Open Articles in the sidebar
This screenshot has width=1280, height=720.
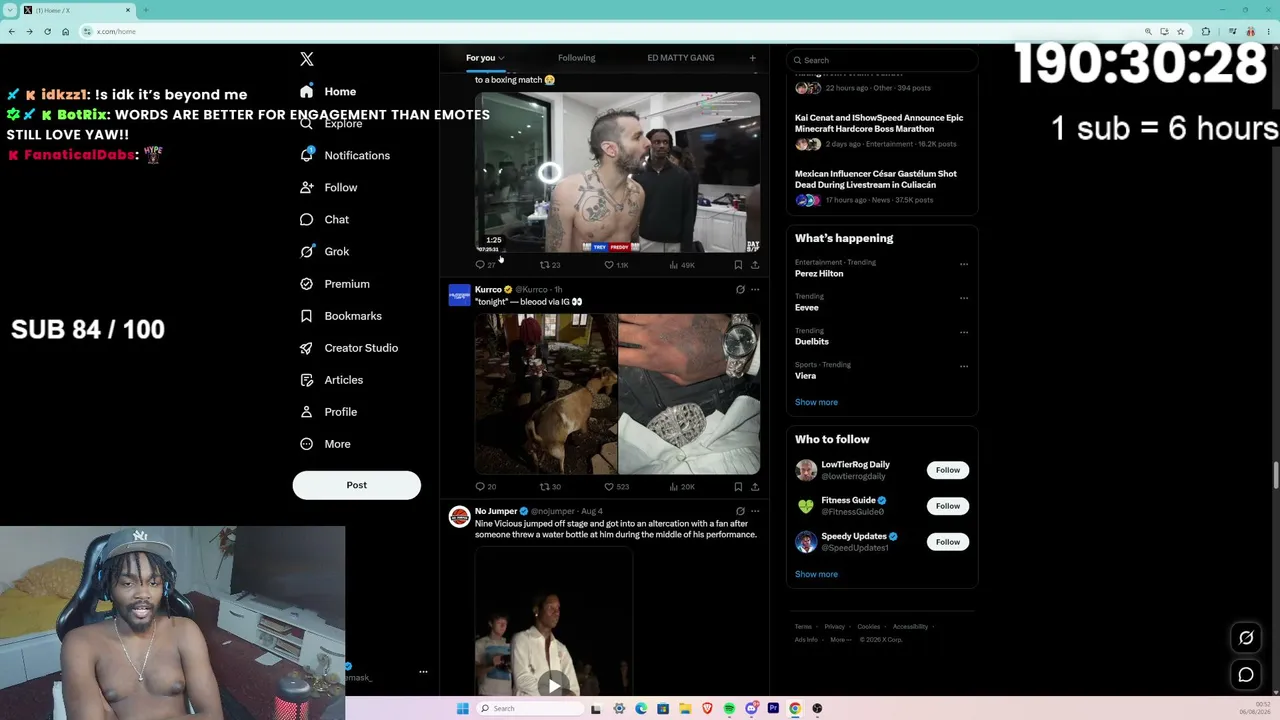click(332, 379)
